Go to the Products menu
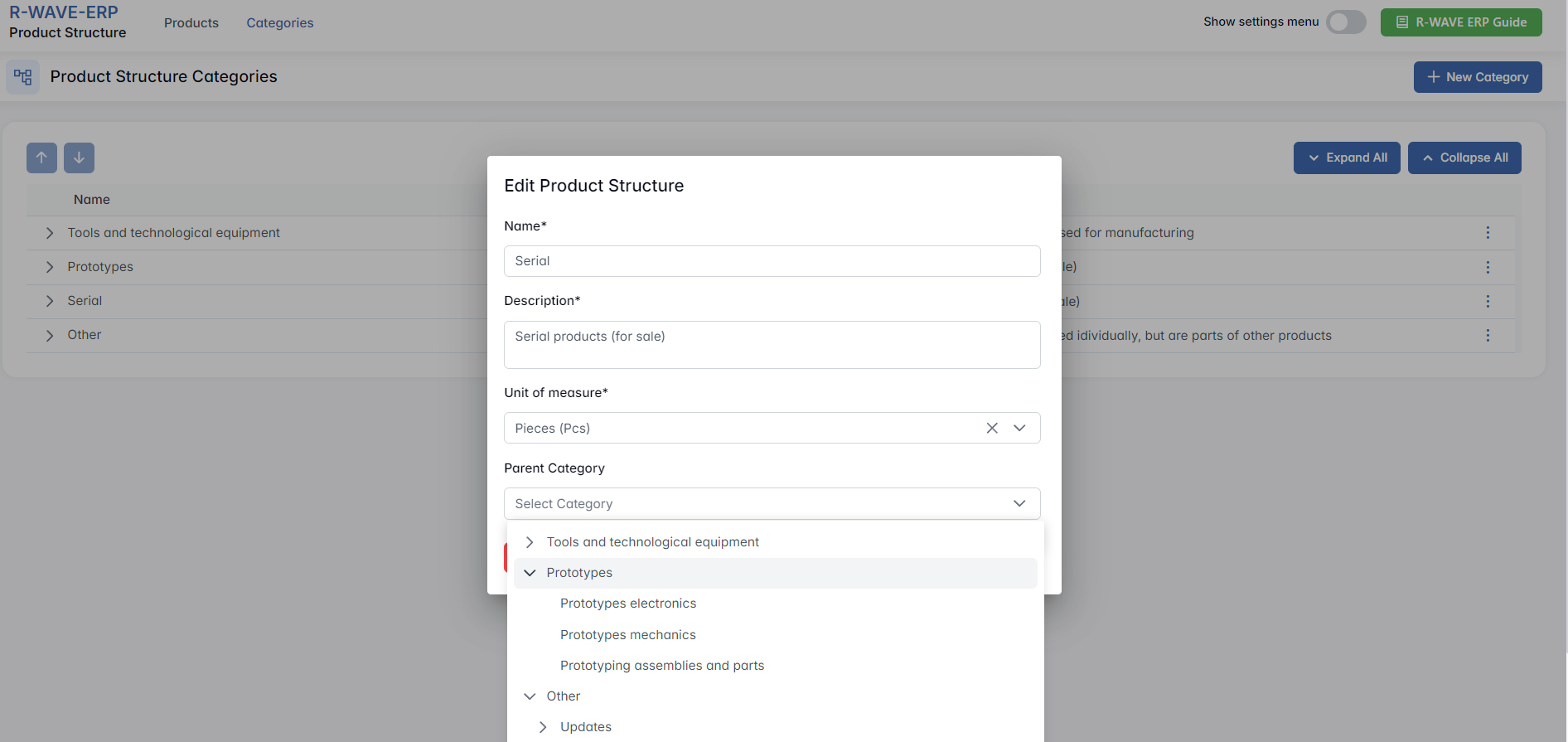 (191, 23)
